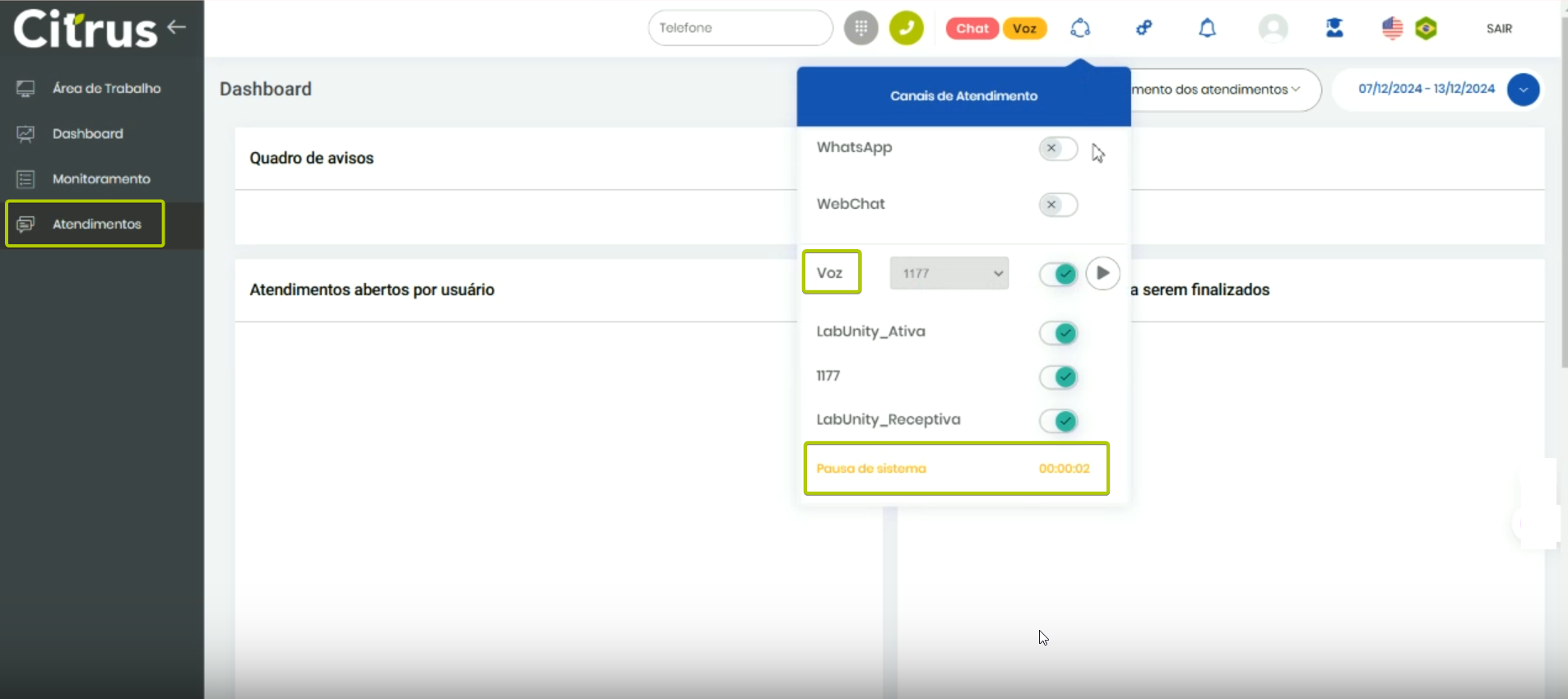Turn off the LabUnity_Receptiva toggle
Viewport: 1568px width, 699px height.
tap(1058, 421)
